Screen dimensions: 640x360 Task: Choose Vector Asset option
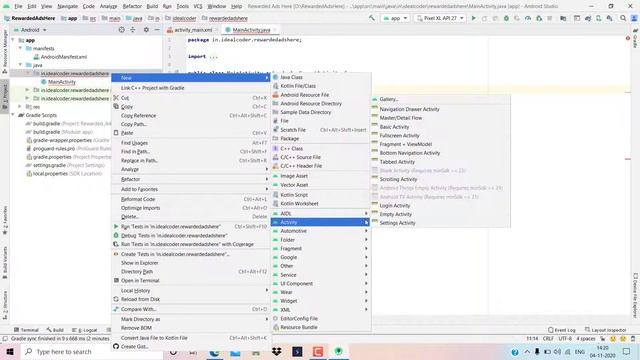tap(294, 185)
